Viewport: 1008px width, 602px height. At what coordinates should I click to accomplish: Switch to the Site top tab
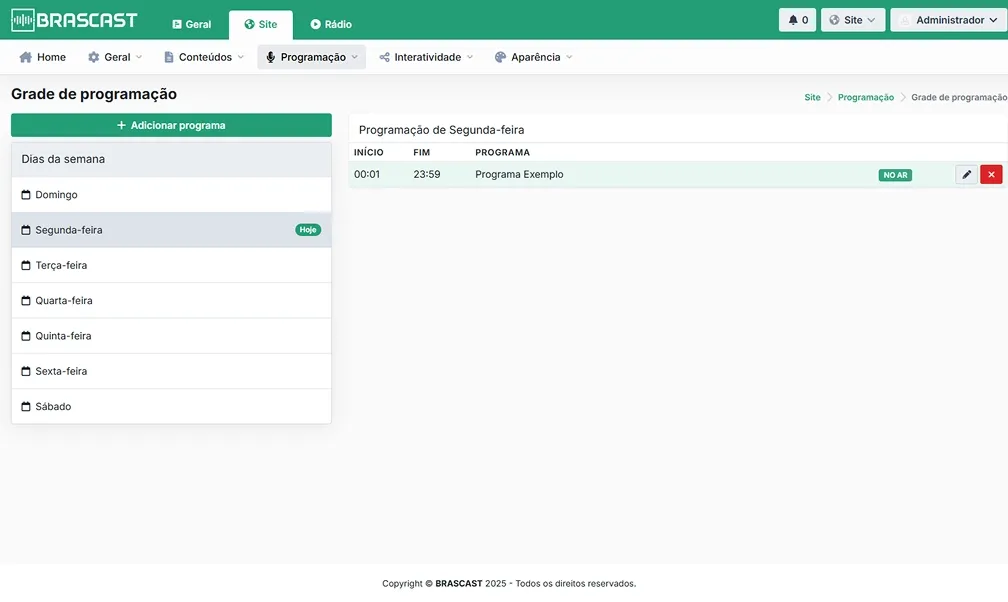pyautogui.click(x=260, y=24)
